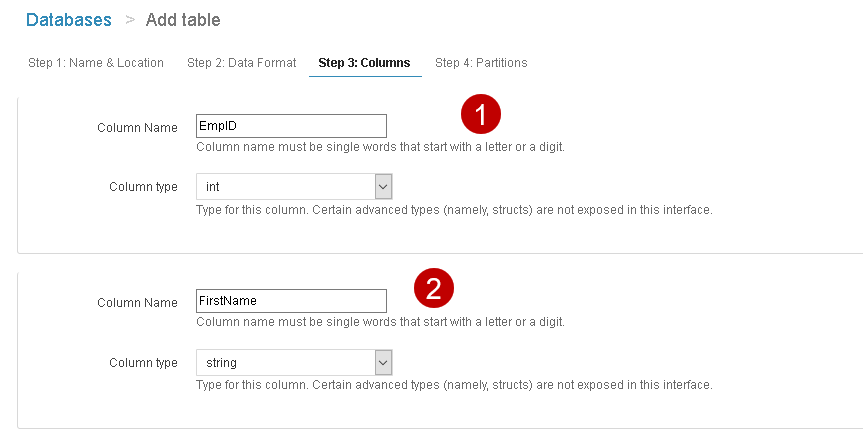
Task: Click the red number 1 marker
Action: point(480,115)
